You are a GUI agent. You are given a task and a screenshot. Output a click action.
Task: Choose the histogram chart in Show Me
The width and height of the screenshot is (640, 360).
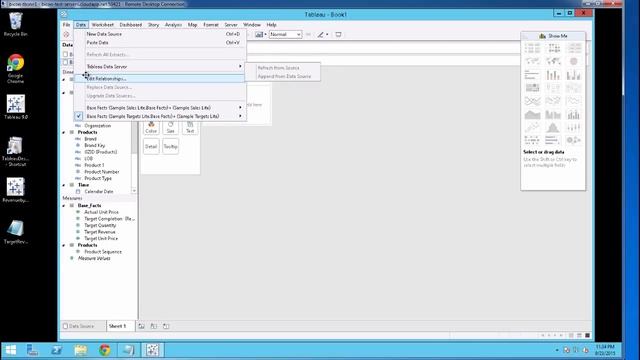(x=553, y=128)
